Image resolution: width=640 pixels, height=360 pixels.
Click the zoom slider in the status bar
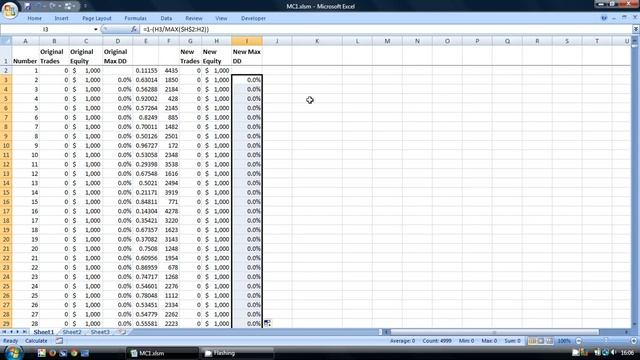pyautogui.click(x=606, y=341)
